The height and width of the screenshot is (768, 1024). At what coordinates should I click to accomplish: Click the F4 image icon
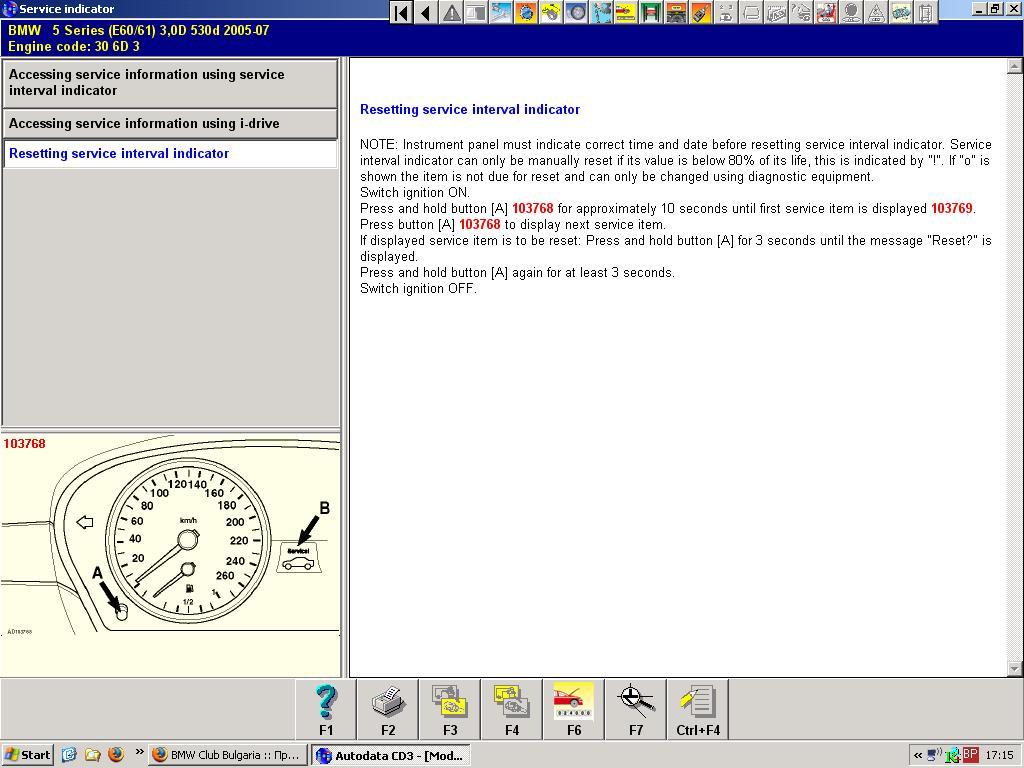click(512, 709)
